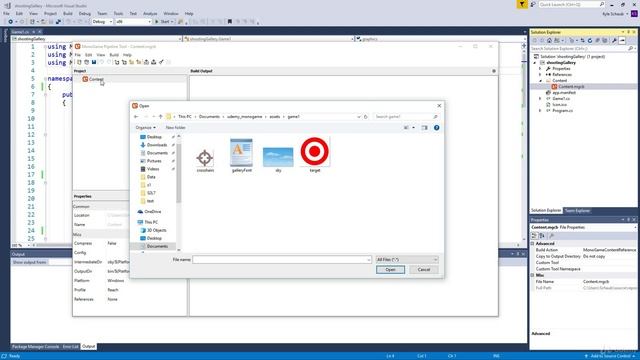640x360 pixels.
Task: Click the Solution Explorer properties wrench icon
Action: tap(614, 40)
